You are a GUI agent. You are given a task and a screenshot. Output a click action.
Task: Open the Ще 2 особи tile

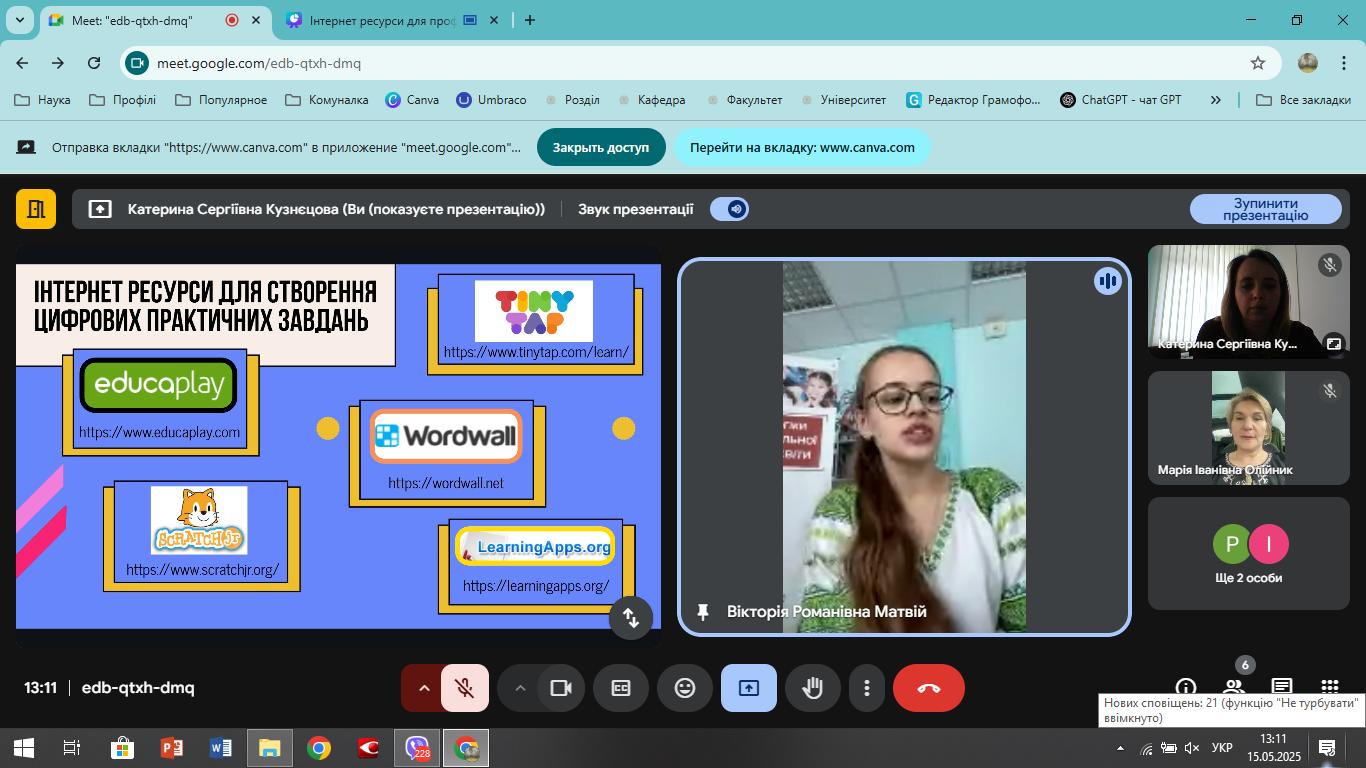(x=1249, y=554)
